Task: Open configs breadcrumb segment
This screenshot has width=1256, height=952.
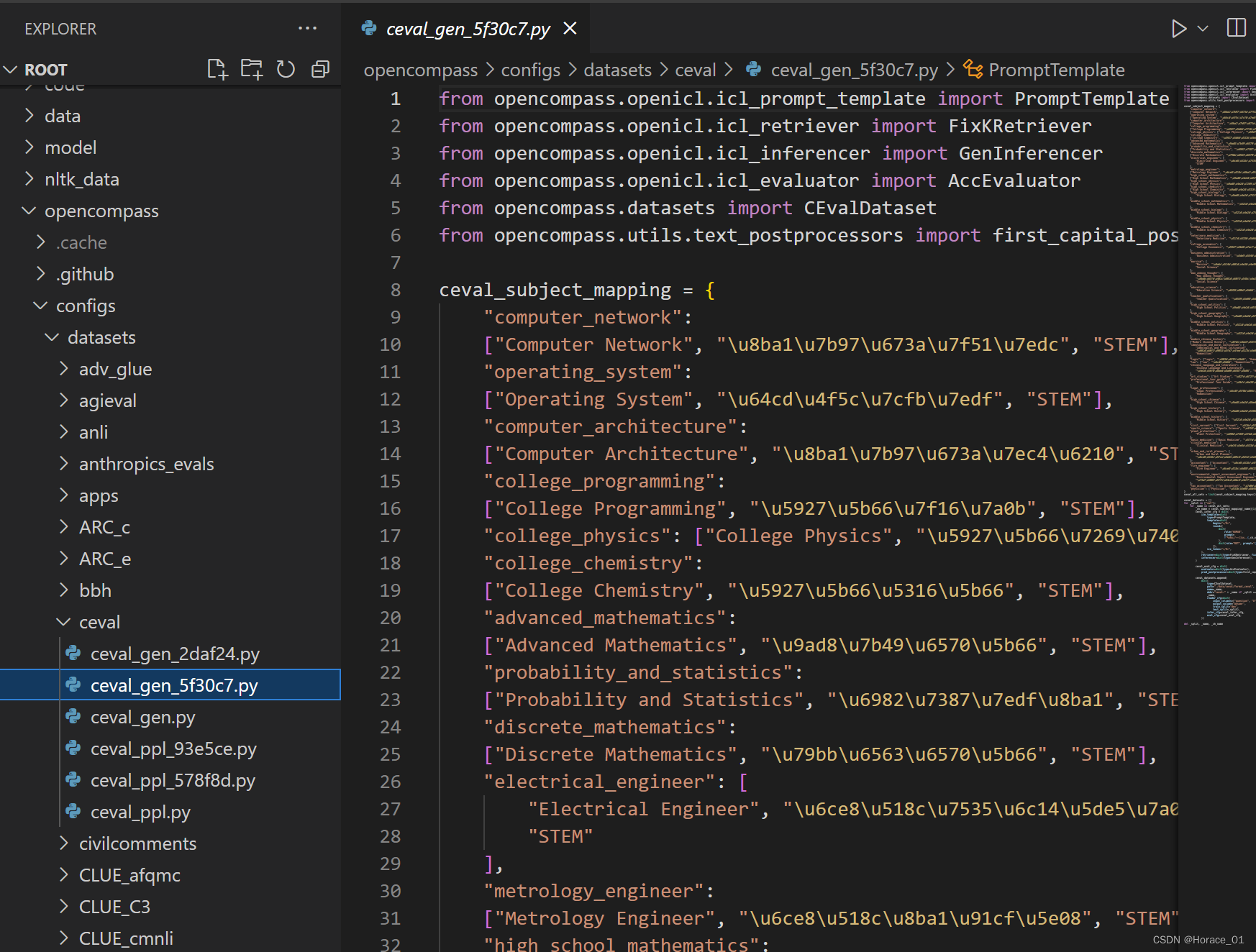Action: click(530, 70)
